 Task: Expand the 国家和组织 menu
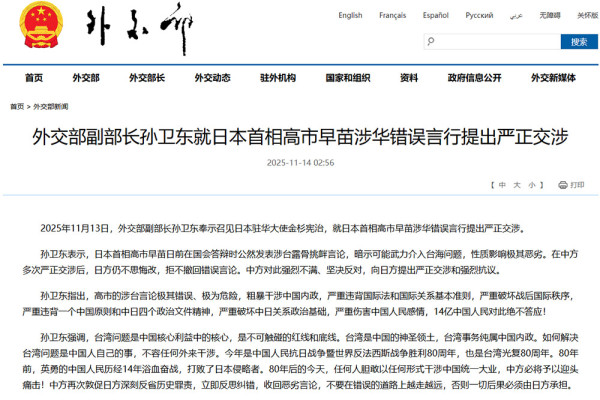(x=347, y=78)
